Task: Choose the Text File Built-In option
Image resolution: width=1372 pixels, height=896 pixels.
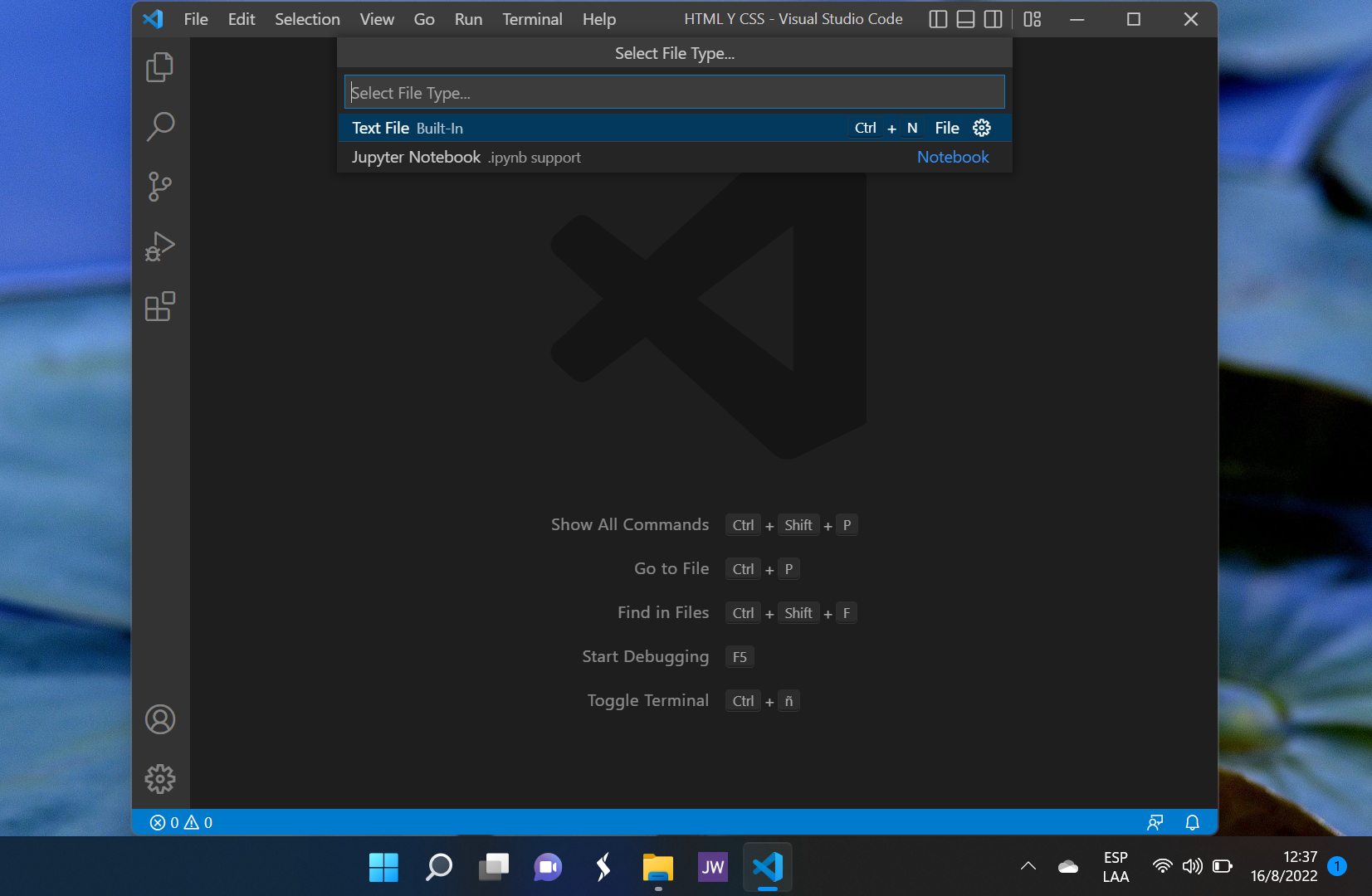Action: click(675, 128)
